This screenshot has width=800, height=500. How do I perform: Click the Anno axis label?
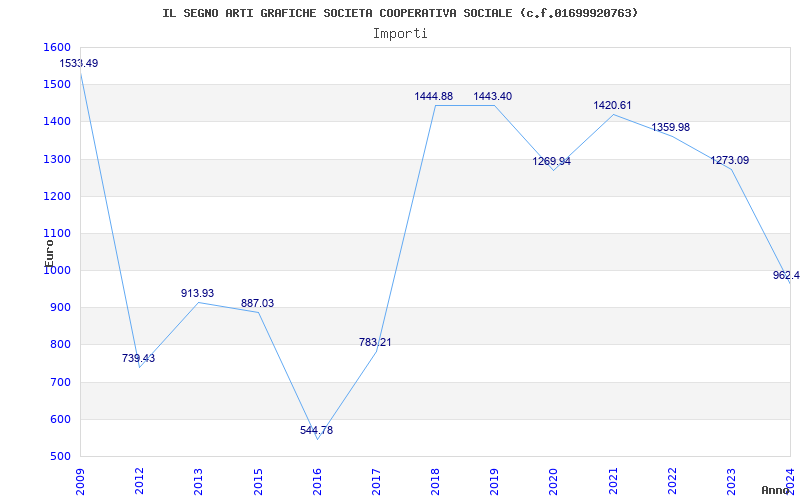[775, 490]
